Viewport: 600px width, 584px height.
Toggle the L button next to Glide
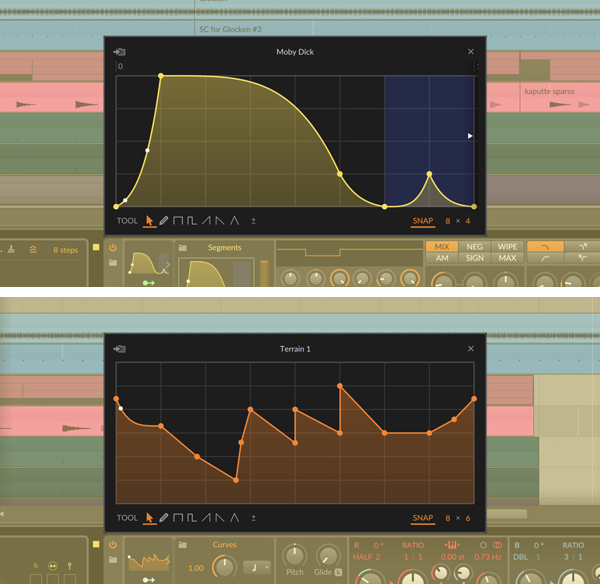338,572
